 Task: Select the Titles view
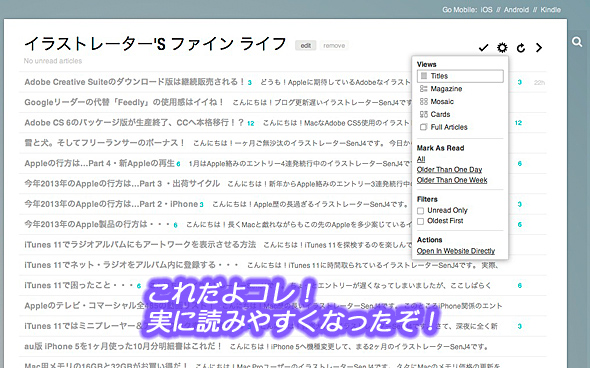(460, 76)
